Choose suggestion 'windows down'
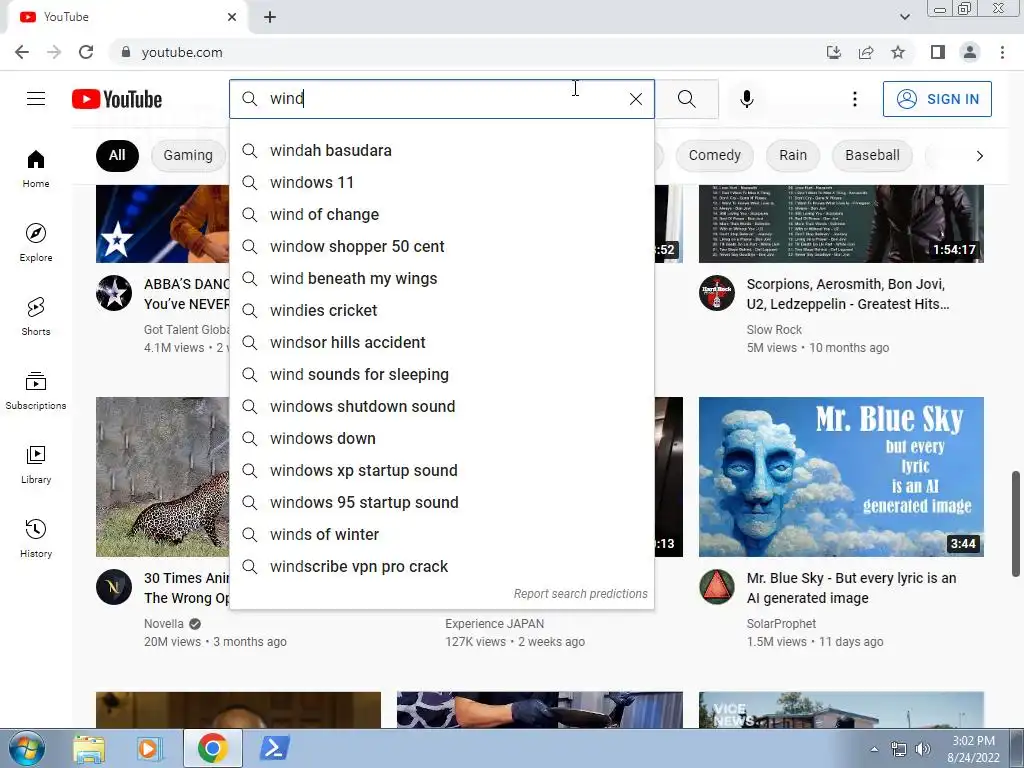Viewport: 1024px width, 768px height. click(x=441, y=438)
